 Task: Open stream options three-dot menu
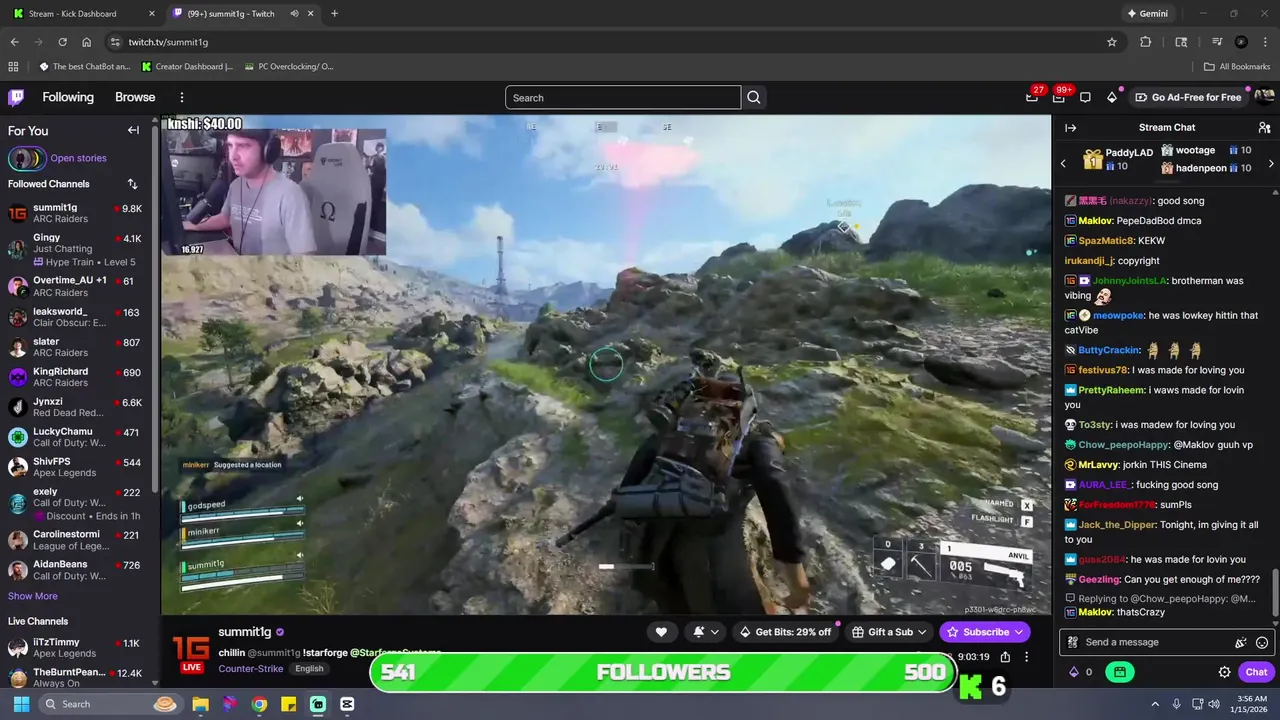(1026, 657)
